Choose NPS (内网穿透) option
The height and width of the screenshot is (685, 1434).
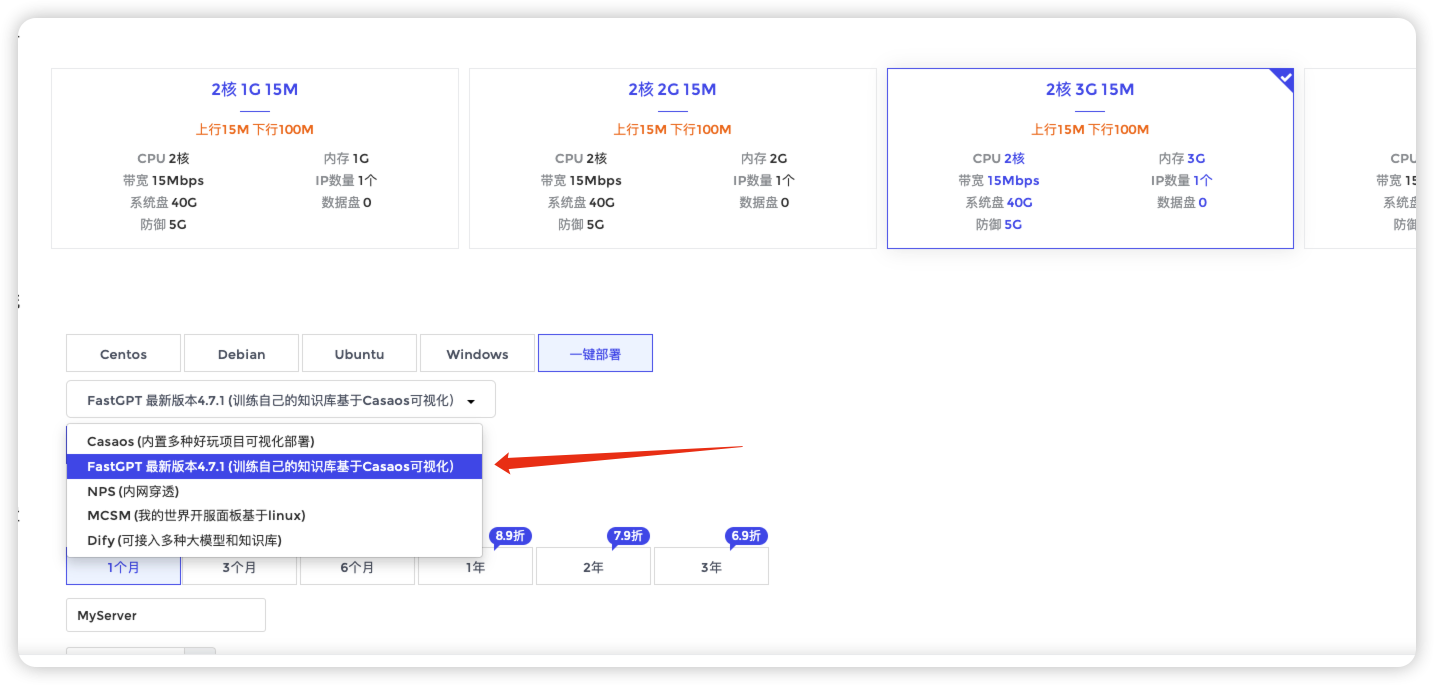274,491
